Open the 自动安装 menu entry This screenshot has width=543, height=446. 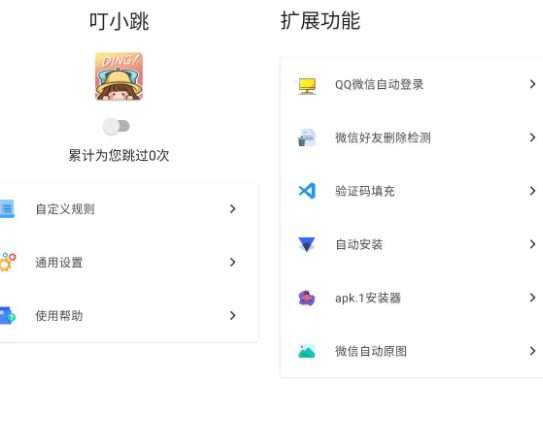click(x=412, y=244)
